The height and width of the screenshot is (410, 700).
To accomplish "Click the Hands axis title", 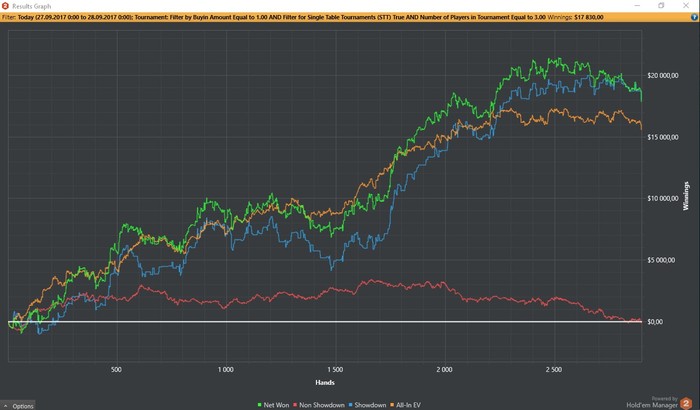I will pos(325,382).
